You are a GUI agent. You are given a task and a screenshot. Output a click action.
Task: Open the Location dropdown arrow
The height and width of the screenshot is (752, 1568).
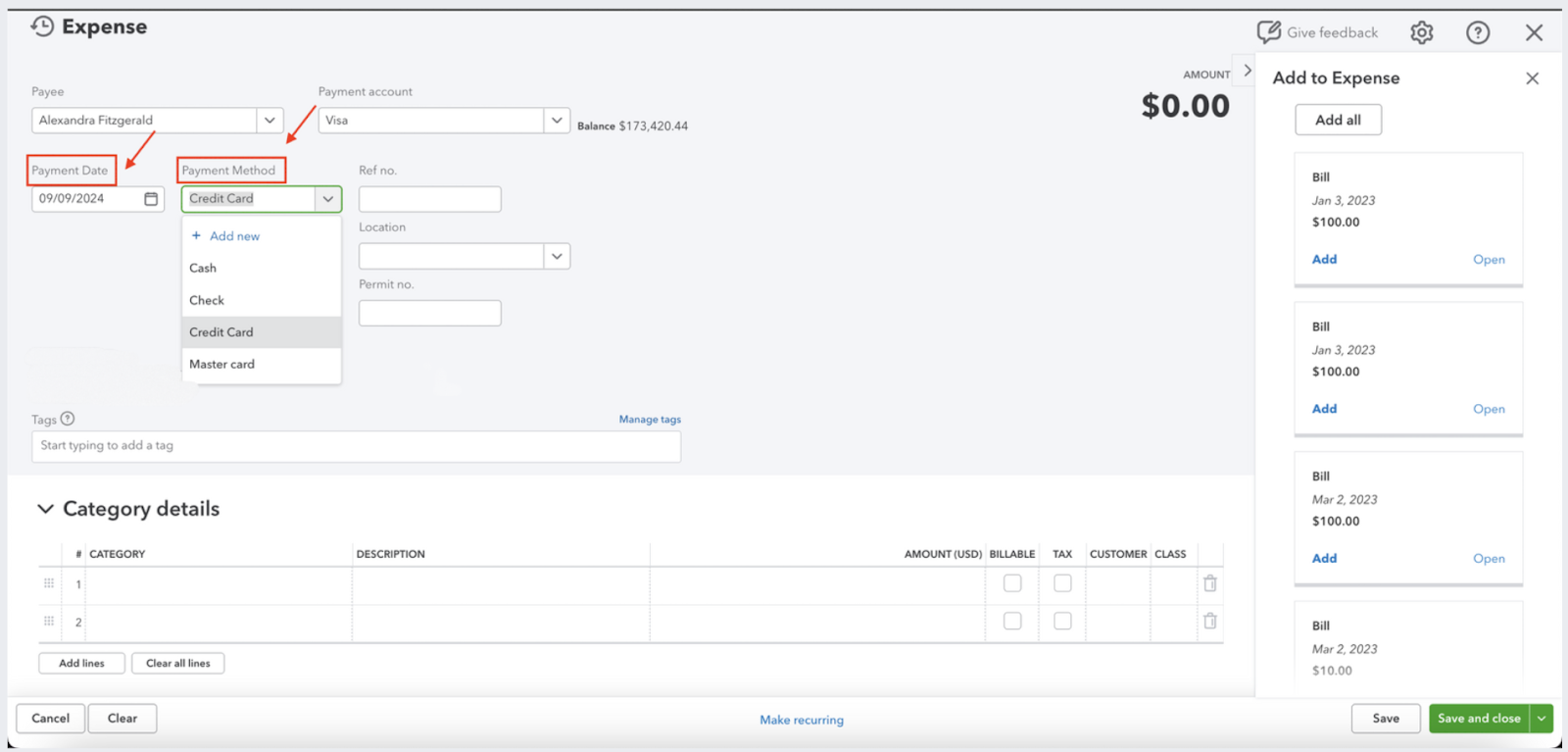557,256
